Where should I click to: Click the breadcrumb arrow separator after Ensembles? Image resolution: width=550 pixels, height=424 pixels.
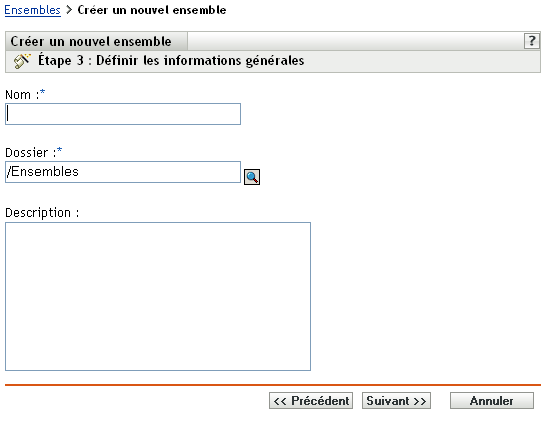click(69, 10)
